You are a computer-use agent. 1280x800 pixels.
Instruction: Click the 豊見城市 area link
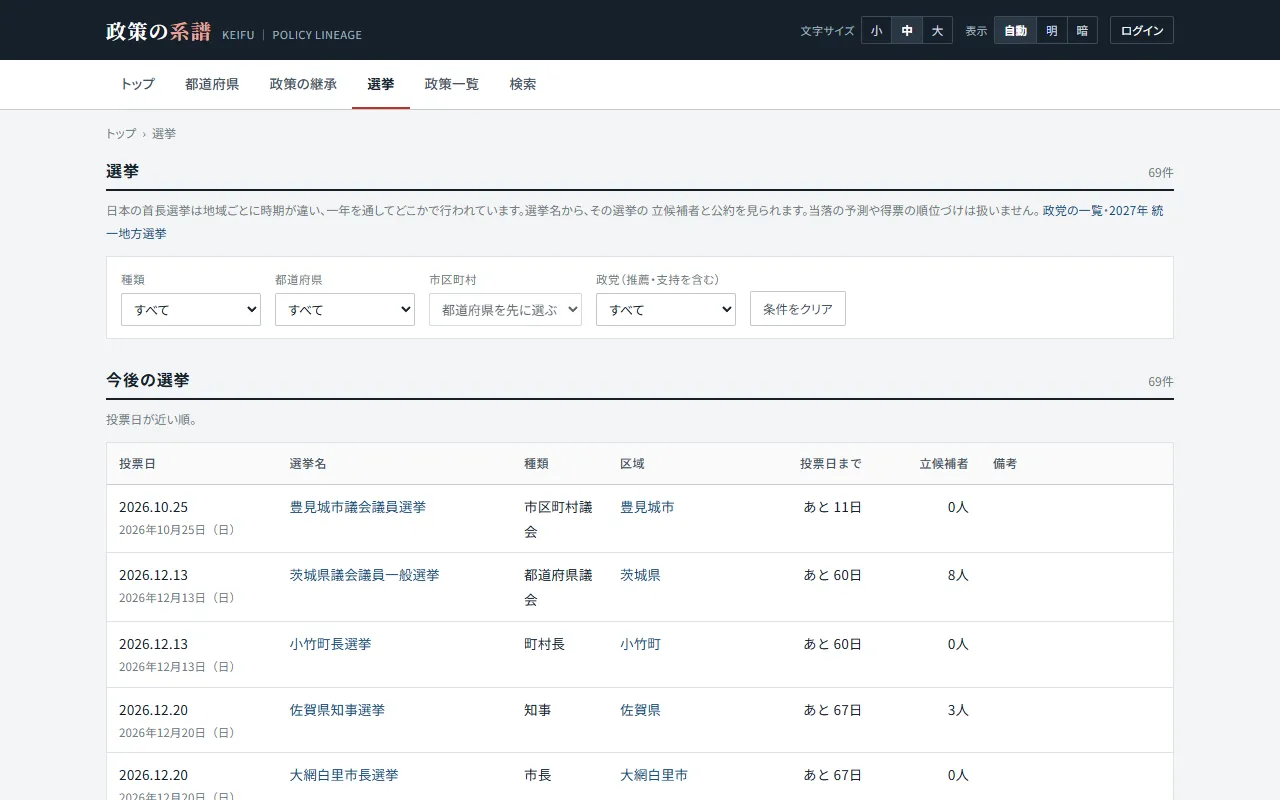[x=647, y=507]
